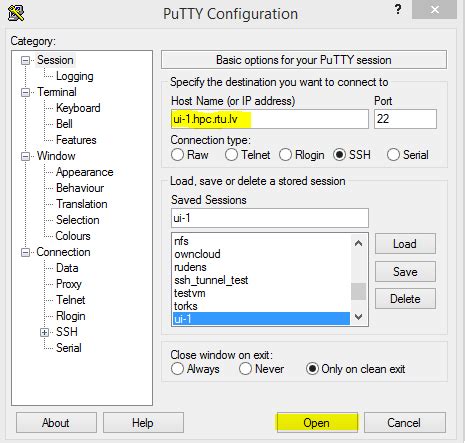Click the sessions list scroll up arrow
This screenshot has width=465, height=443.
(358, 243)
